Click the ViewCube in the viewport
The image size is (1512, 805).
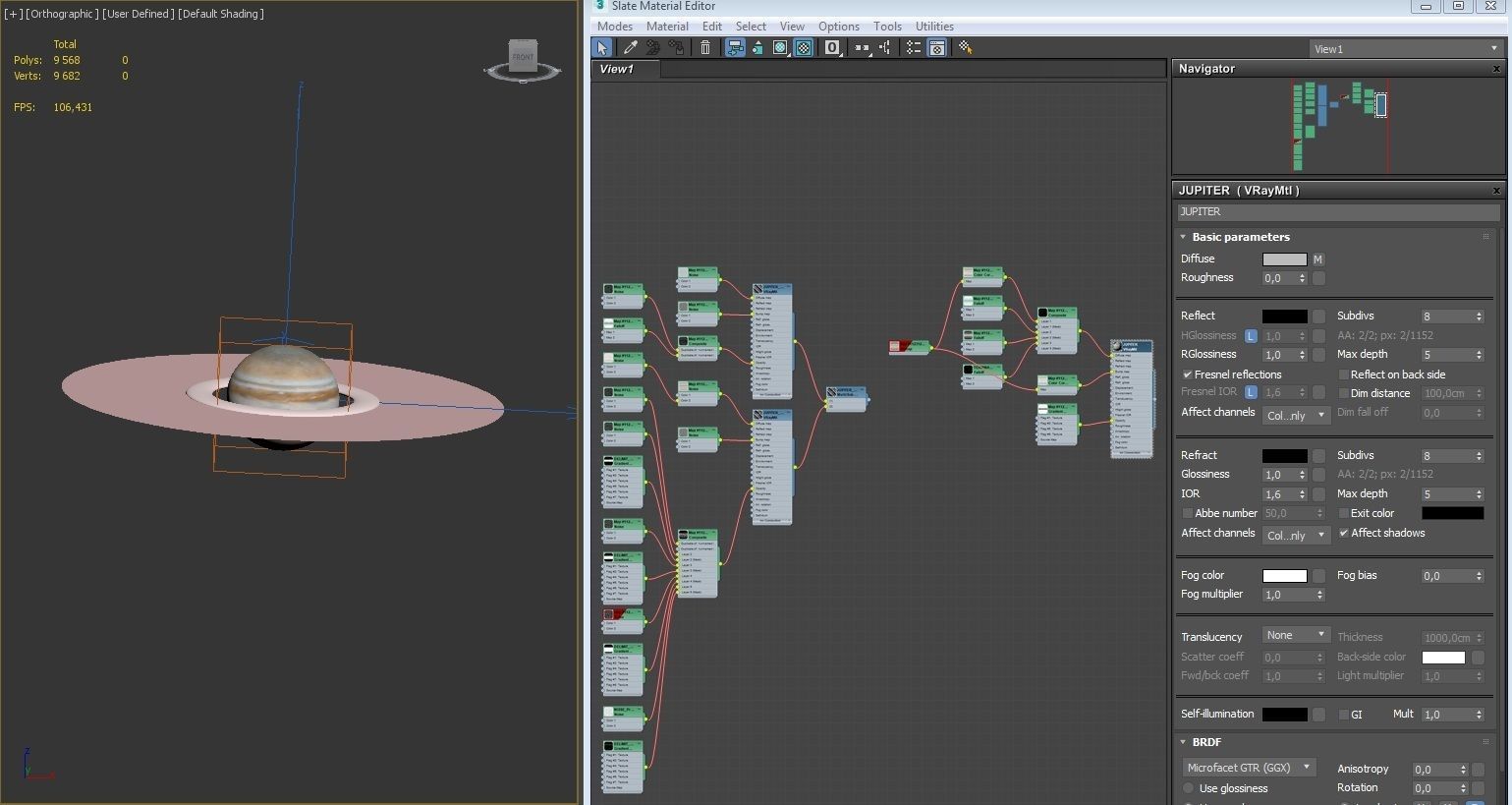tap(523, 59)
